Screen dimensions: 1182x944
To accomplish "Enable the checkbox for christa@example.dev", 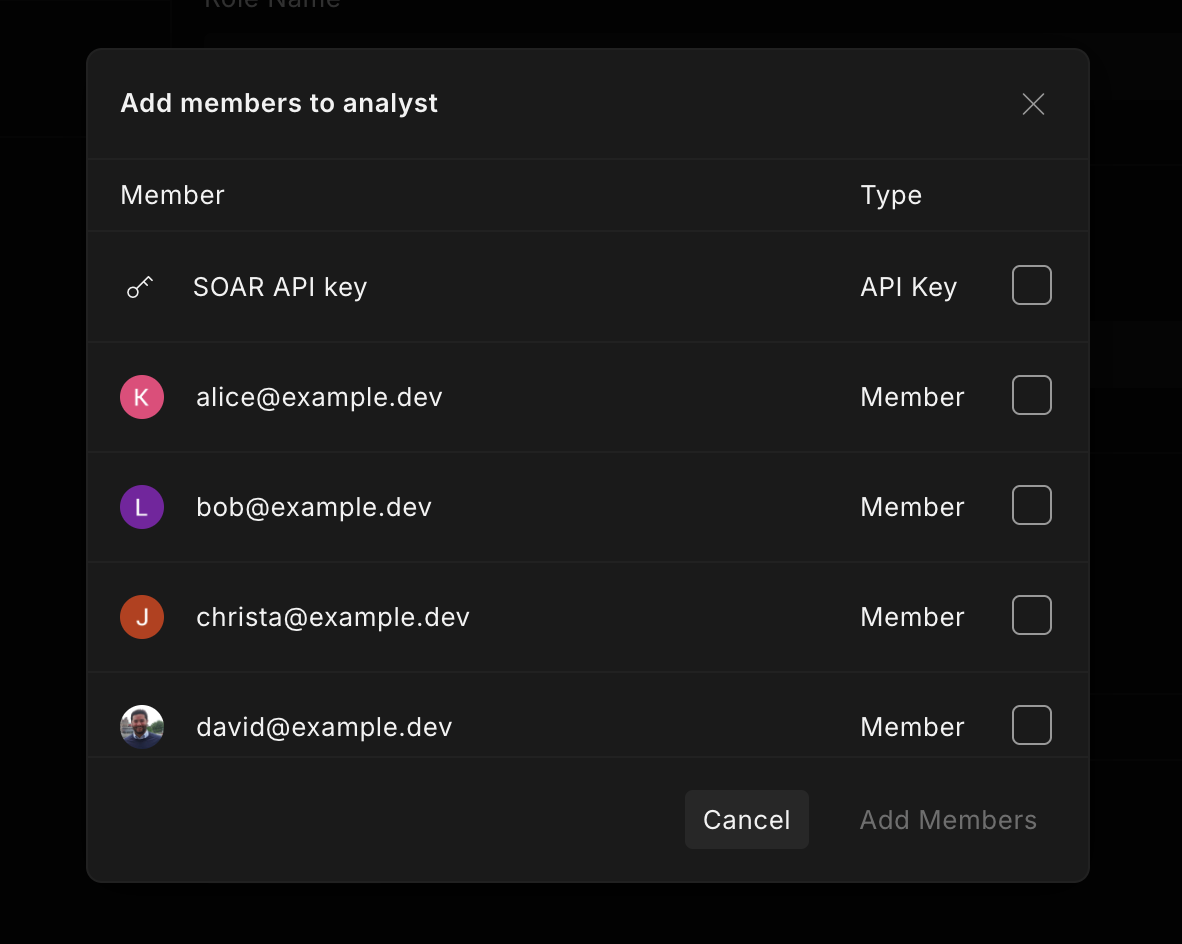I will coord(1031,615).
